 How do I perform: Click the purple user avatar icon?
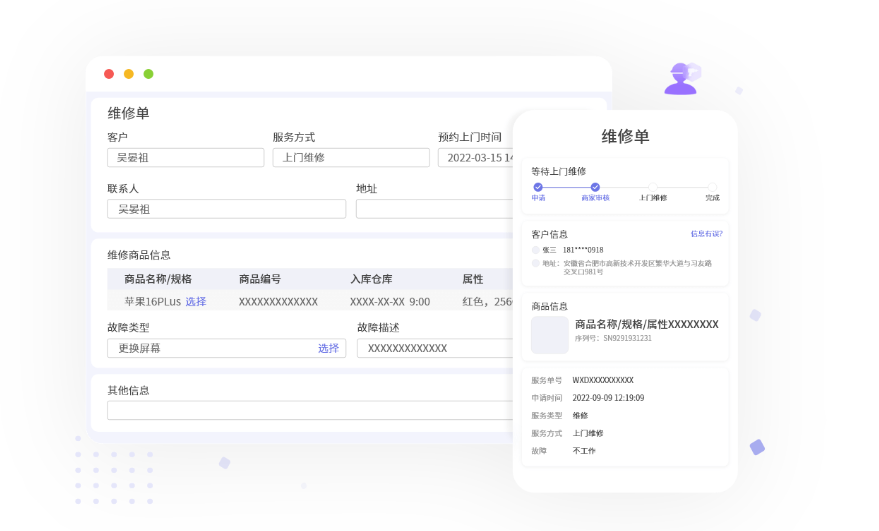tap(681, 78)
